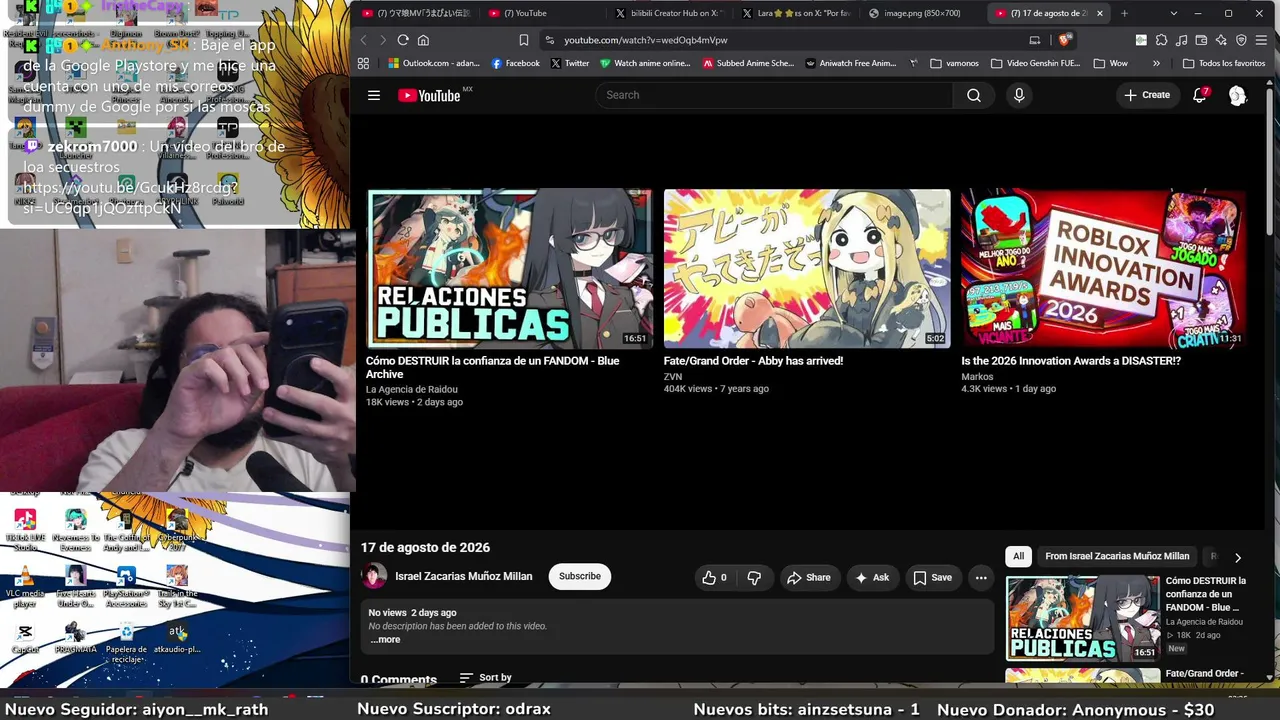Image resolution: width=1280 pixels, height=720 pixels.
Task: Expand the video description with ...more
Action: pyautogui.click(x=385, y=640)
